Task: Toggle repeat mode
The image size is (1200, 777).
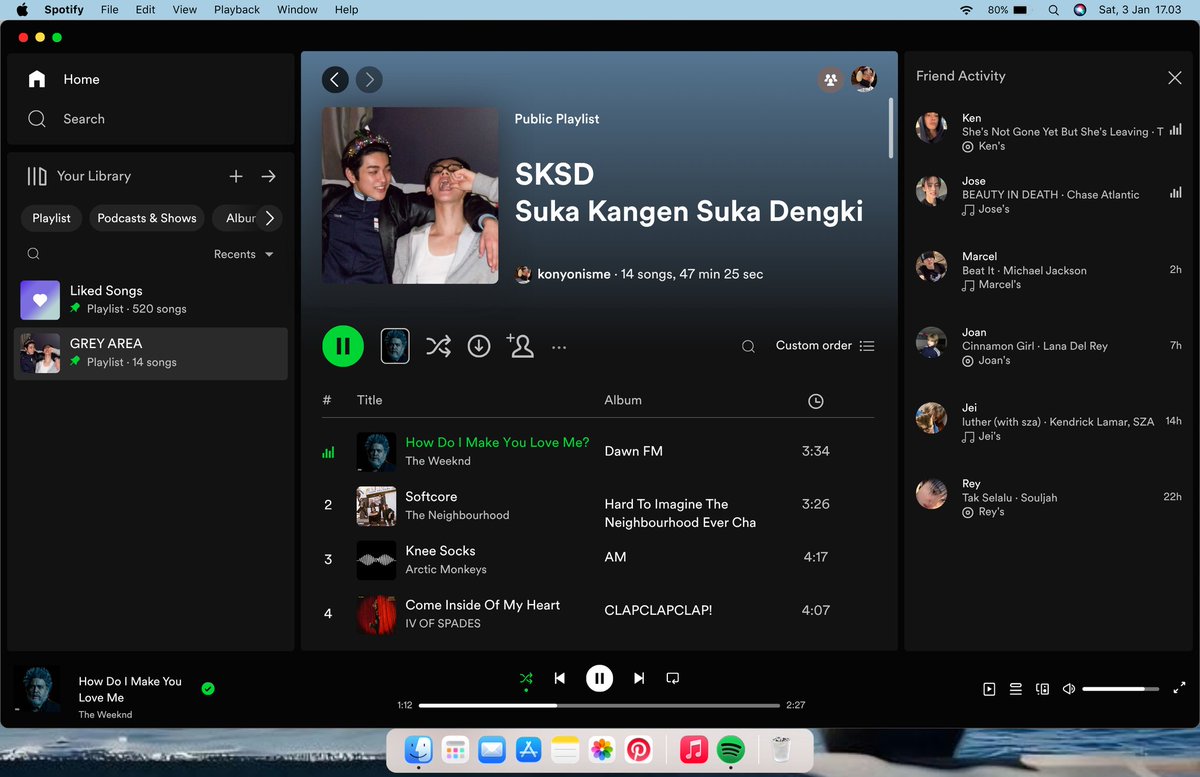Action: pos(673,678)
